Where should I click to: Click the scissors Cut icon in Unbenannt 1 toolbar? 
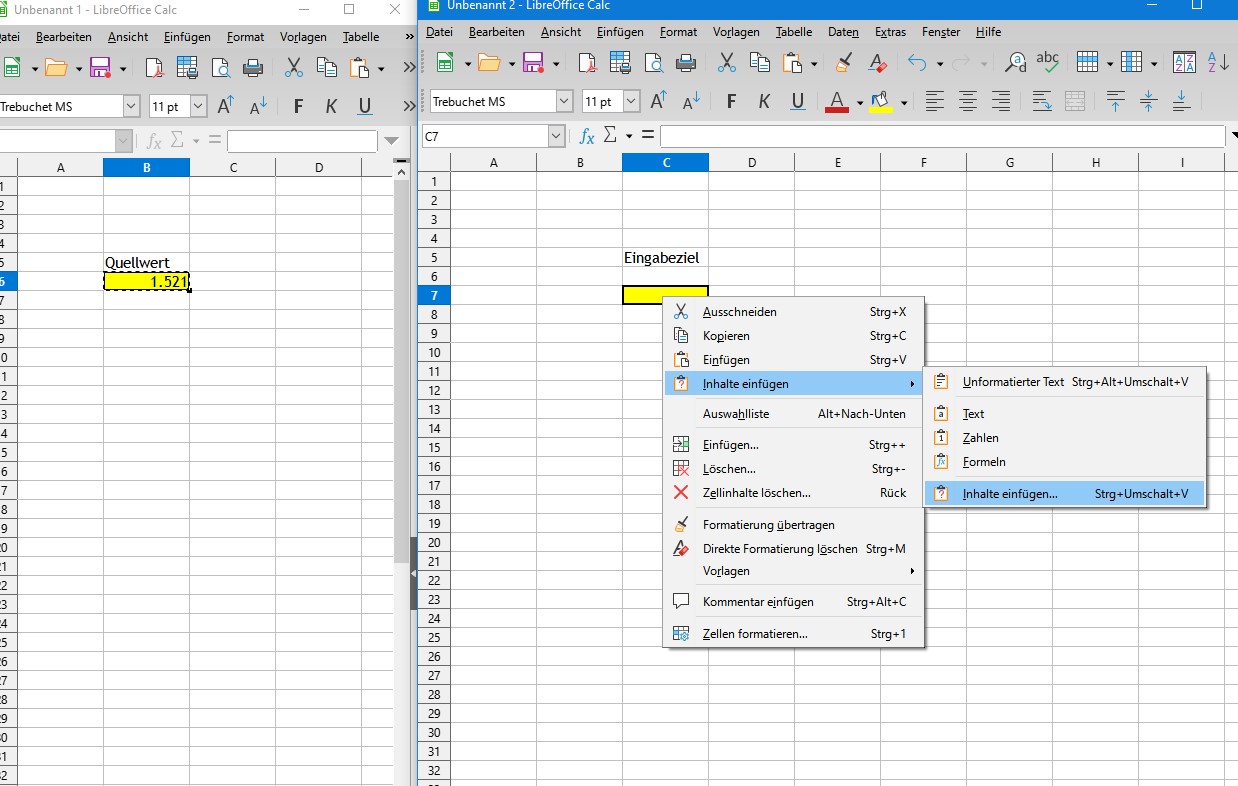(x=294, y=68)
